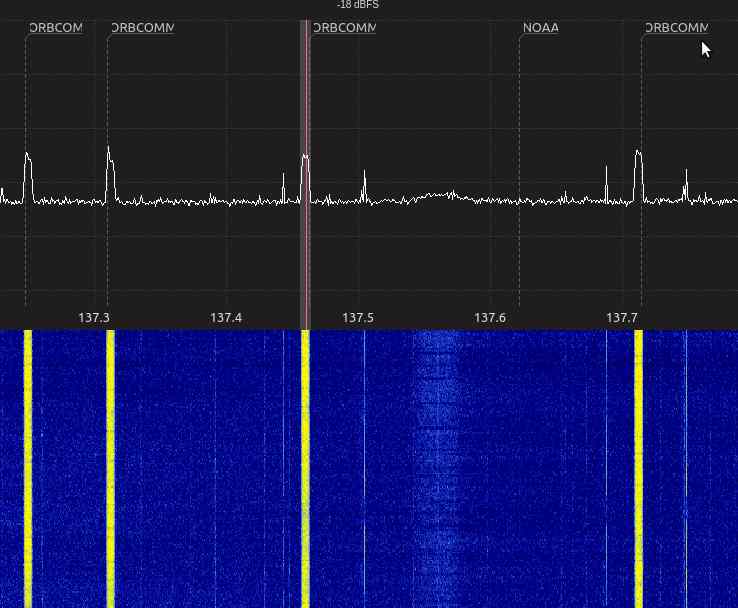Click the rightmost ORBCOMM bookmark label

[x=676, y=28]
